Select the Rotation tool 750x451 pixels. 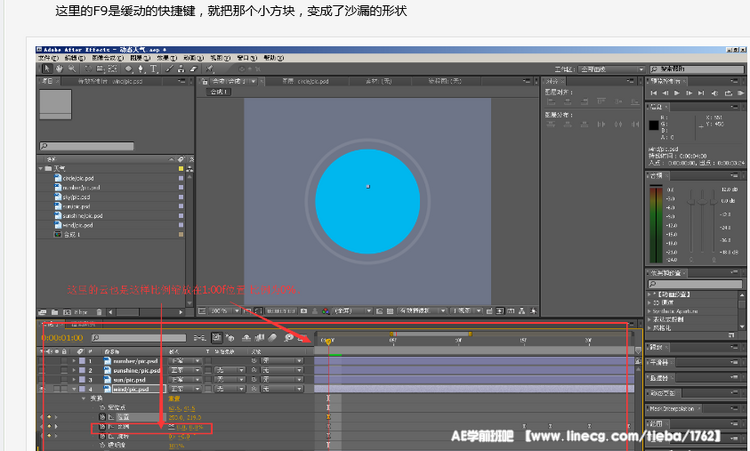[x=88, y=69]
